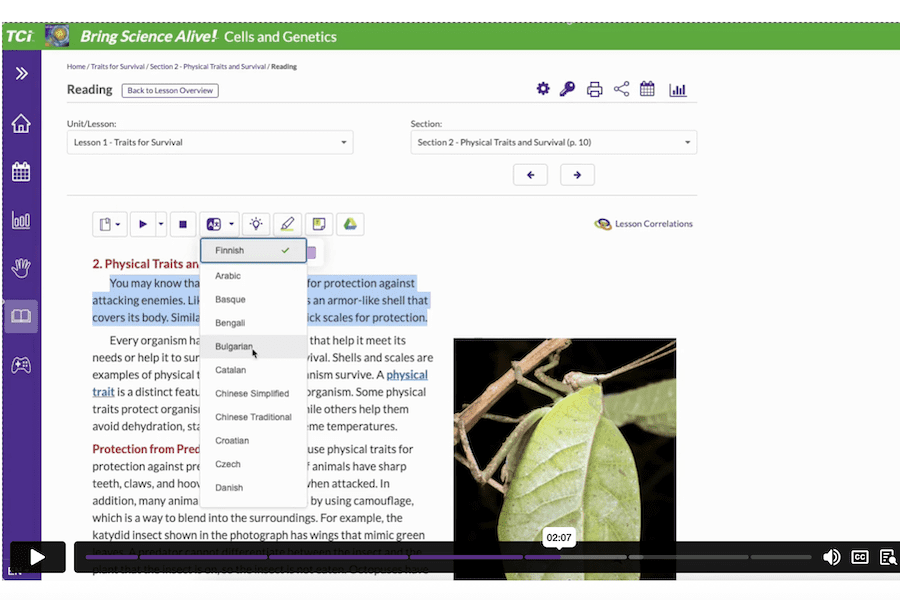Open the Unit/Lesson dropdown
The image size is (900, 600).
pos(210,142)
